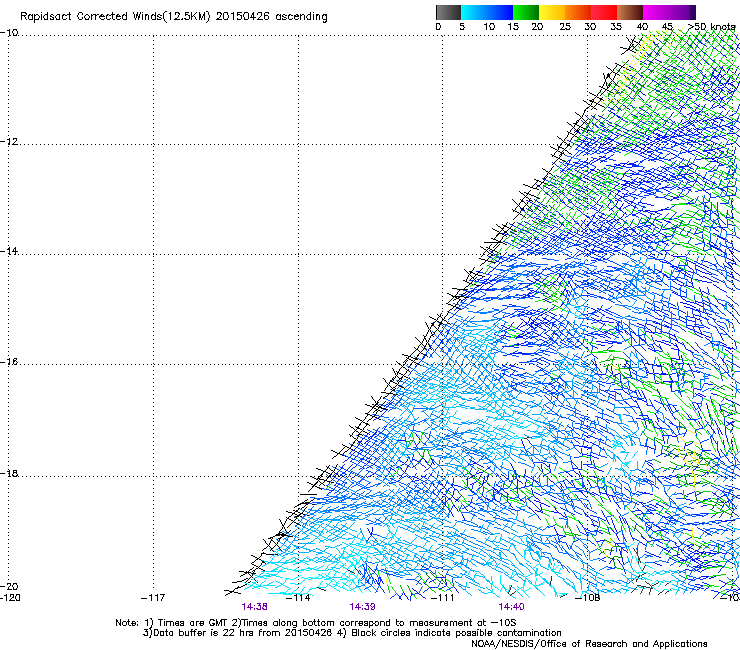Select the '-108' longitude axis label
The image size is (740, 650).
click(588, 598)
